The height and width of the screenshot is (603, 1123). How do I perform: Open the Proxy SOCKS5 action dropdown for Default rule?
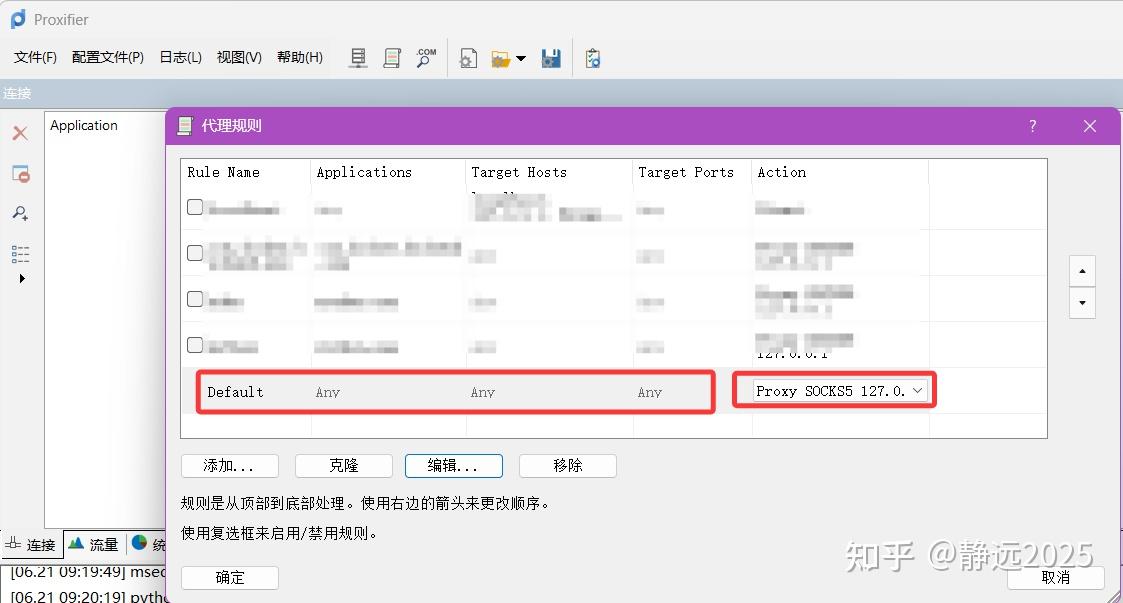point(917,390)
